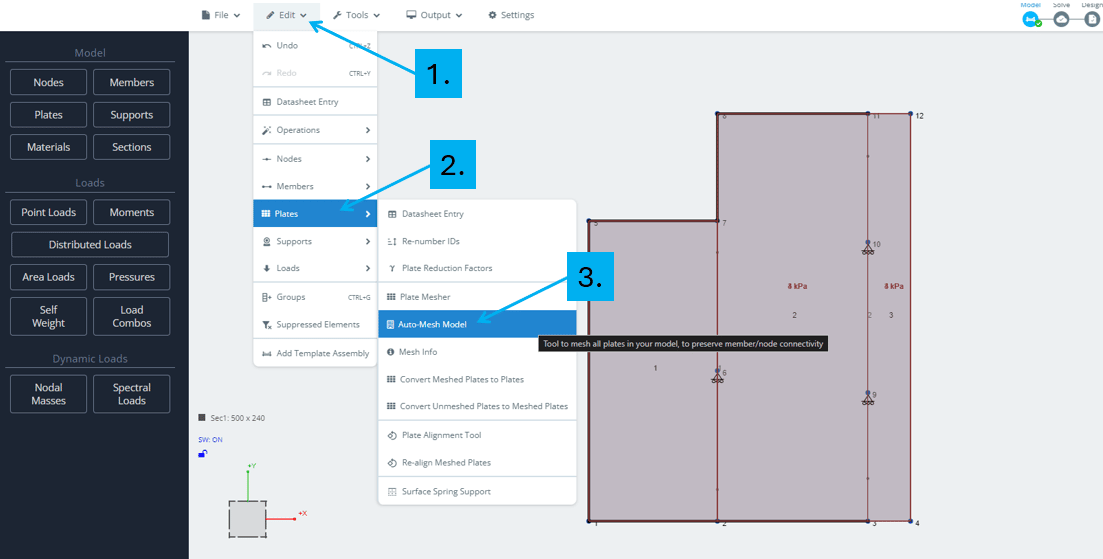Click the Sec1 color swatch square
1103x559 pixels.
tap(203, 418)
